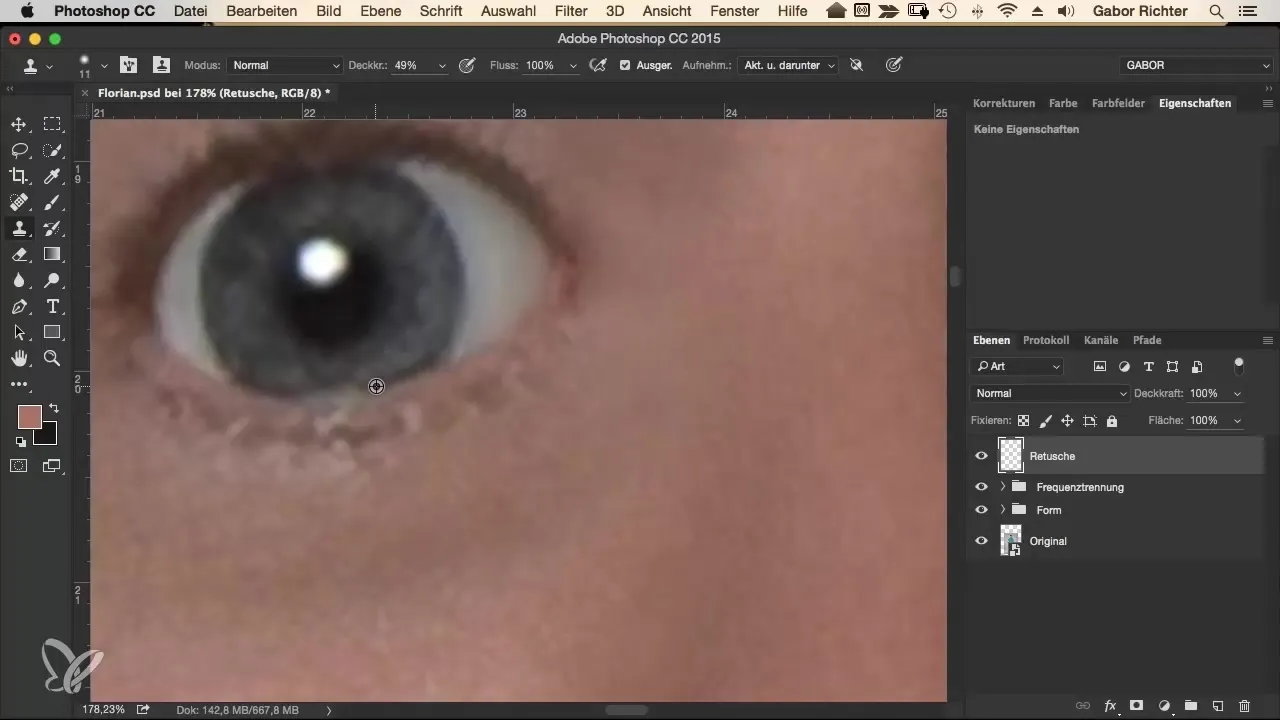Select the Eraser tool
Screen dimensions: 1280x720
point(19,255)
